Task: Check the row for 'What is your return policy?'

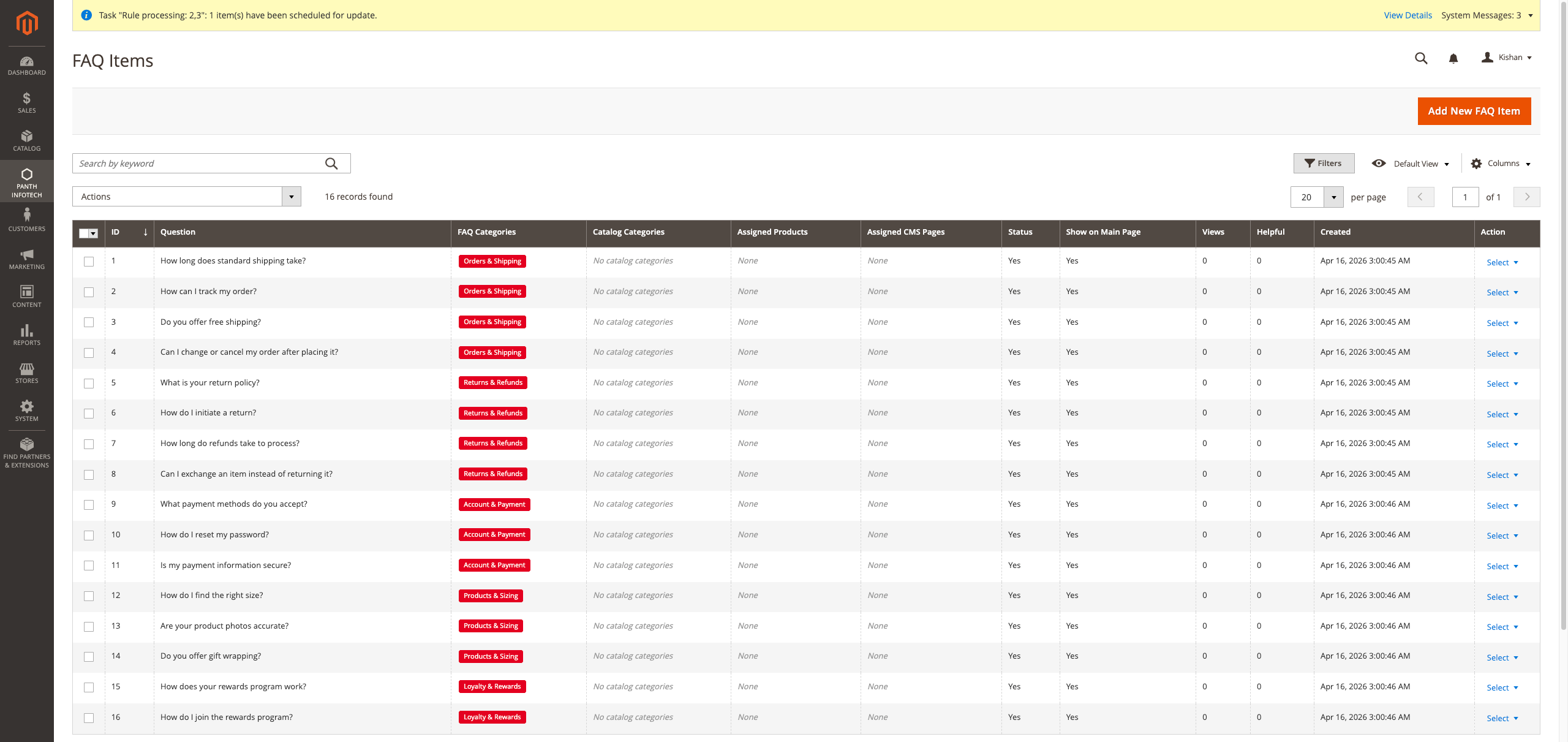Action: (89, 383)
